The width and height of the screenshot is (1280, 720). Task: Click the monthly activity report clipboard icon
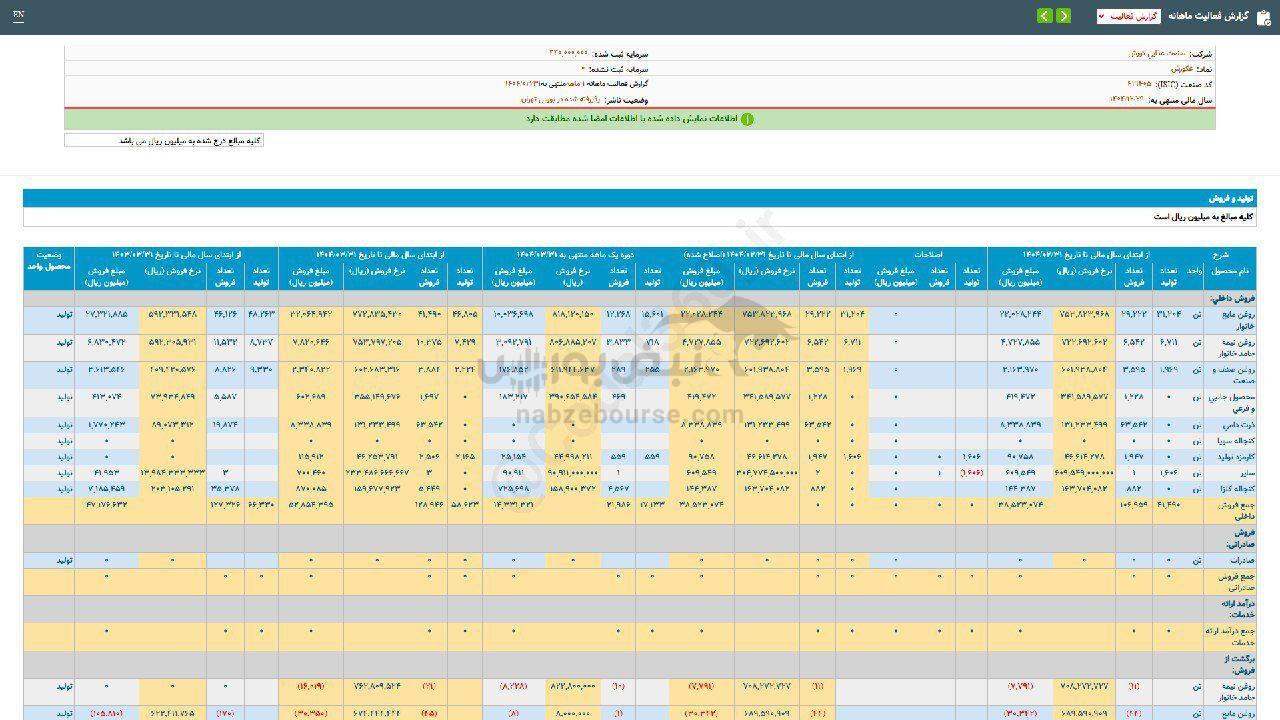point(1263,16)
